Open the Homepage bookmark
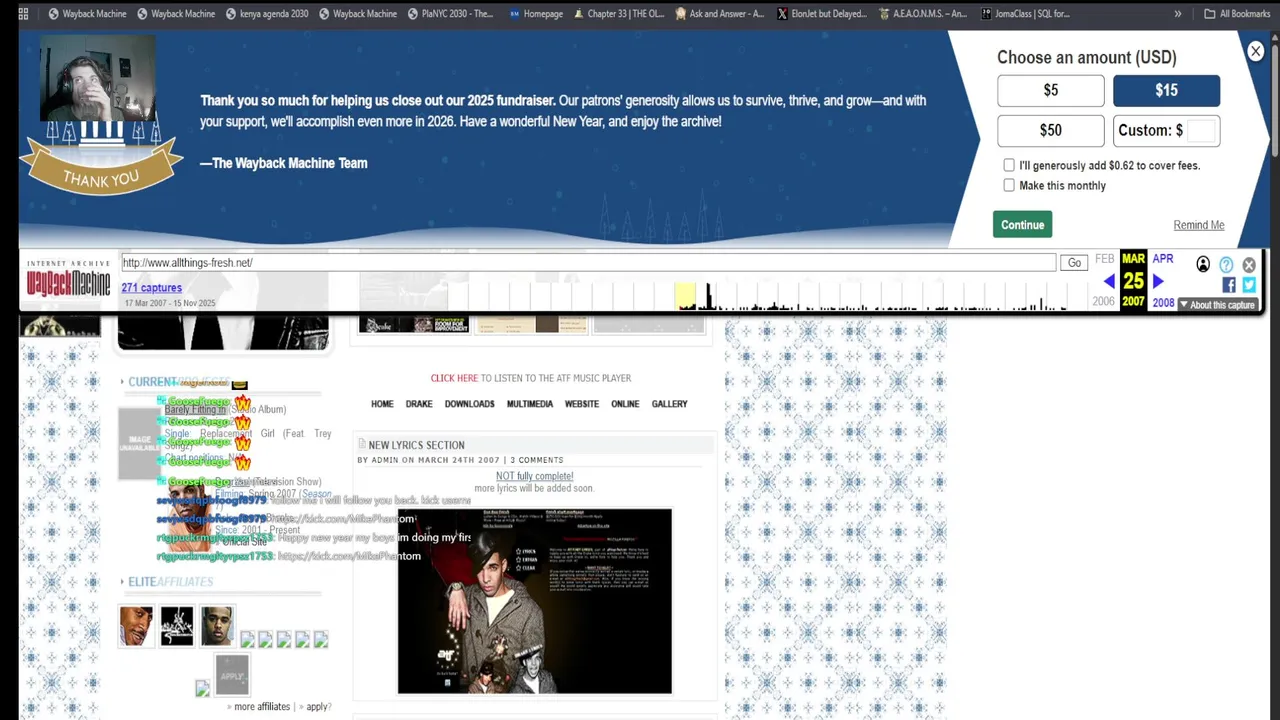The image size is (1280, 720). click(536, 14)
